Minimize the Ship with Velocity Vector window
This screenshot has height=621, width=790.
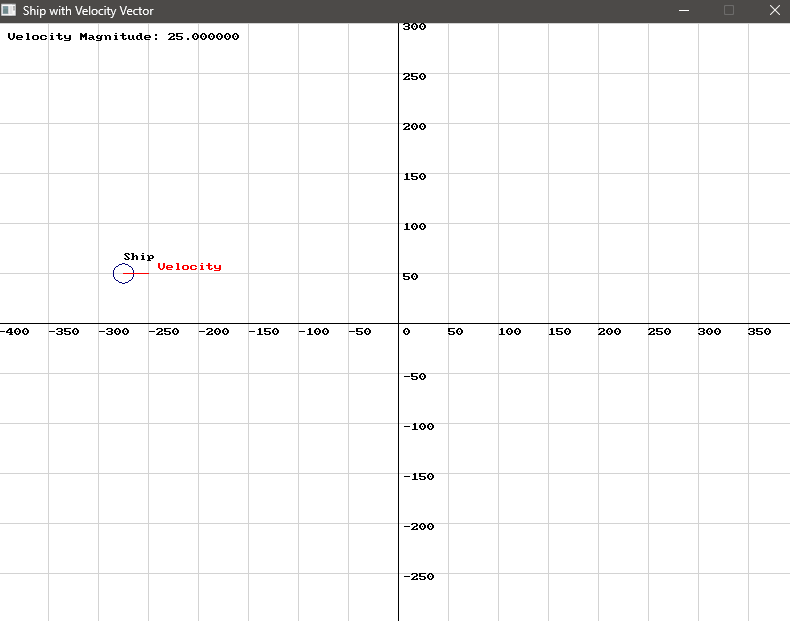point(685,10)
